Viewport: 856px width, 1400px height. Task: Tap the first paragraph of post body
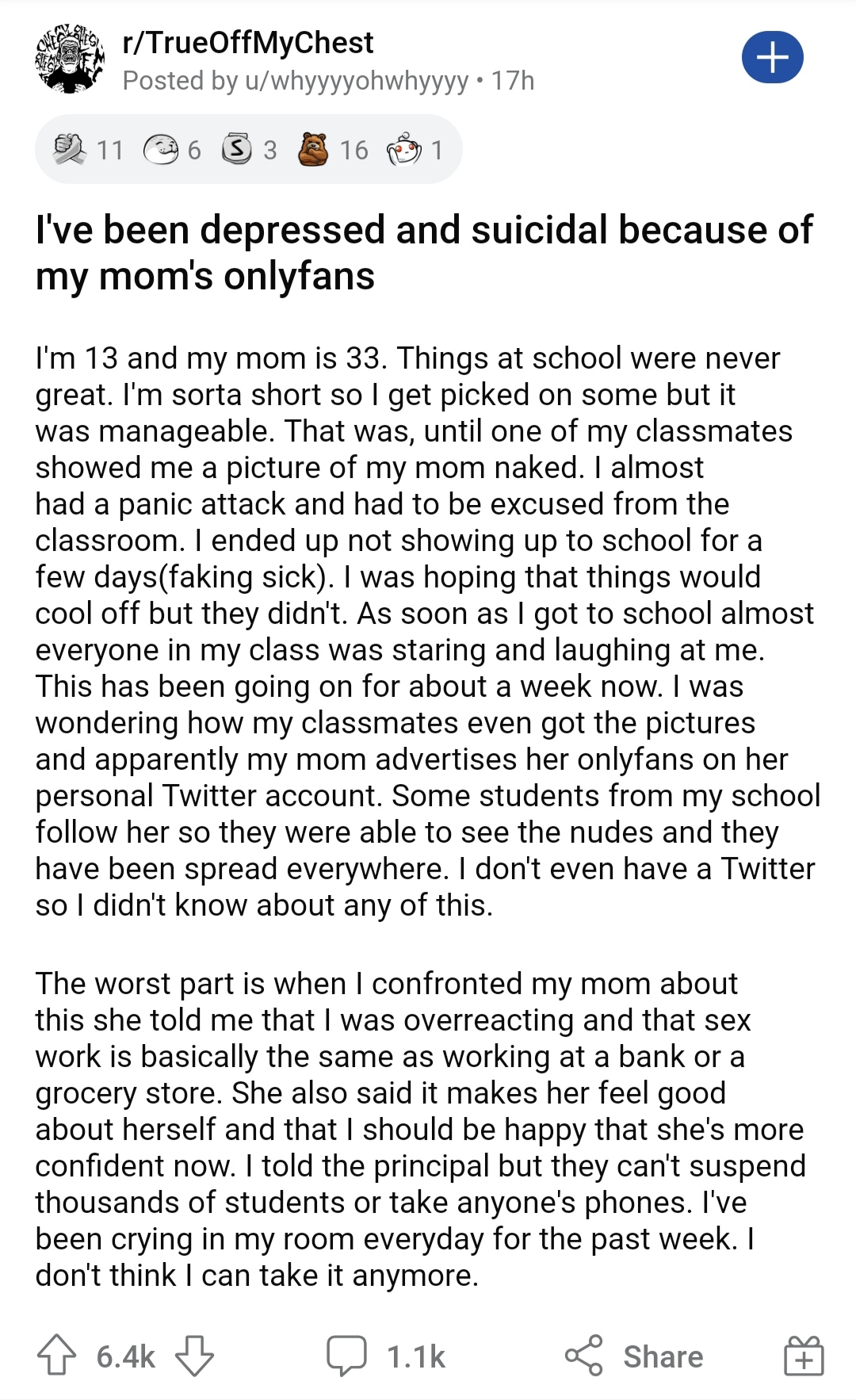coord(428,631)
